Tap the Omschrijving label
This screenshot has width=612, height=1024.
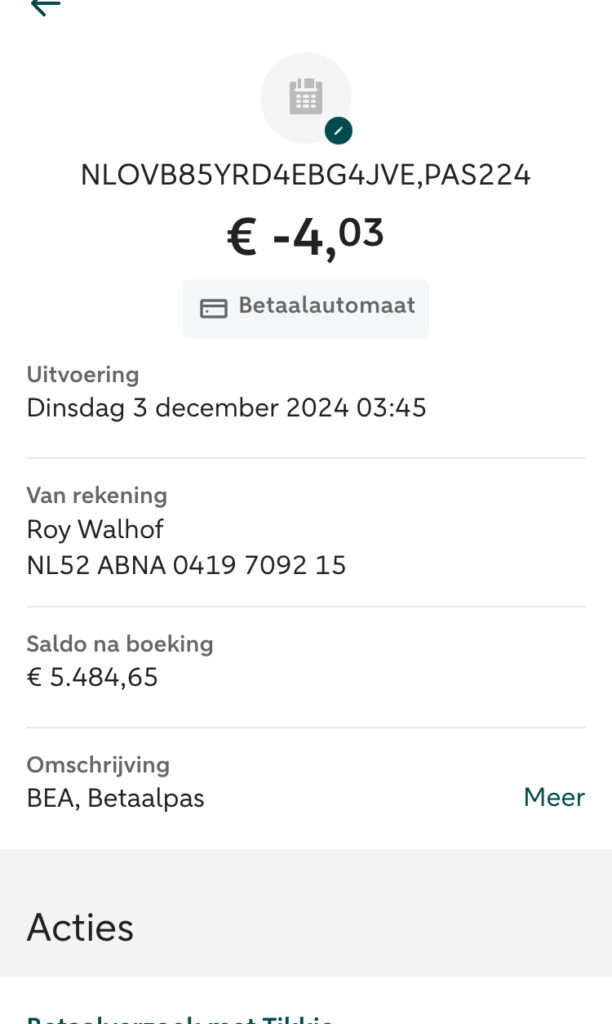[x=98, y=765]
